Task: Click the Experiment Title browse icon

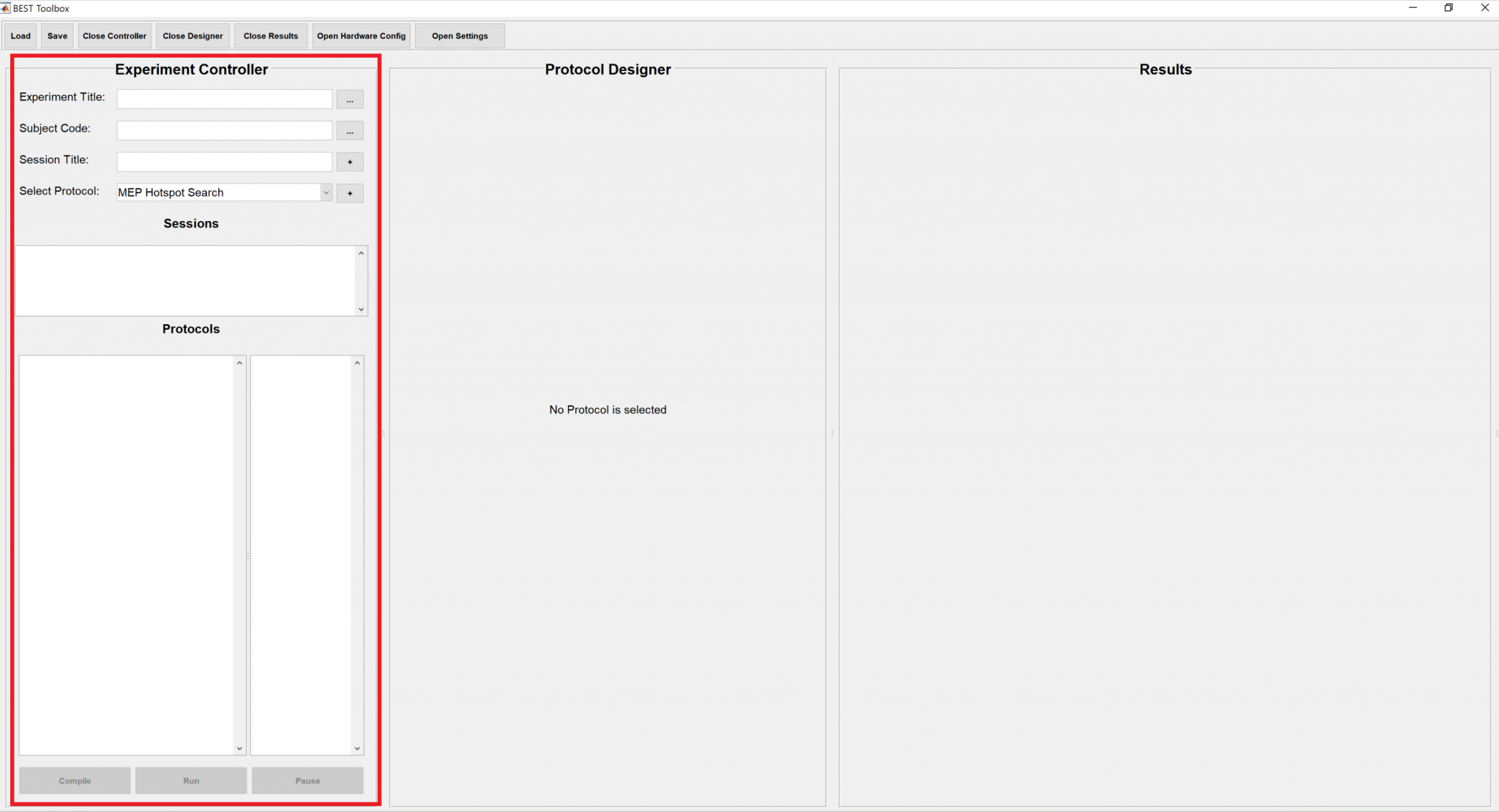Action: tap(350, 99)
